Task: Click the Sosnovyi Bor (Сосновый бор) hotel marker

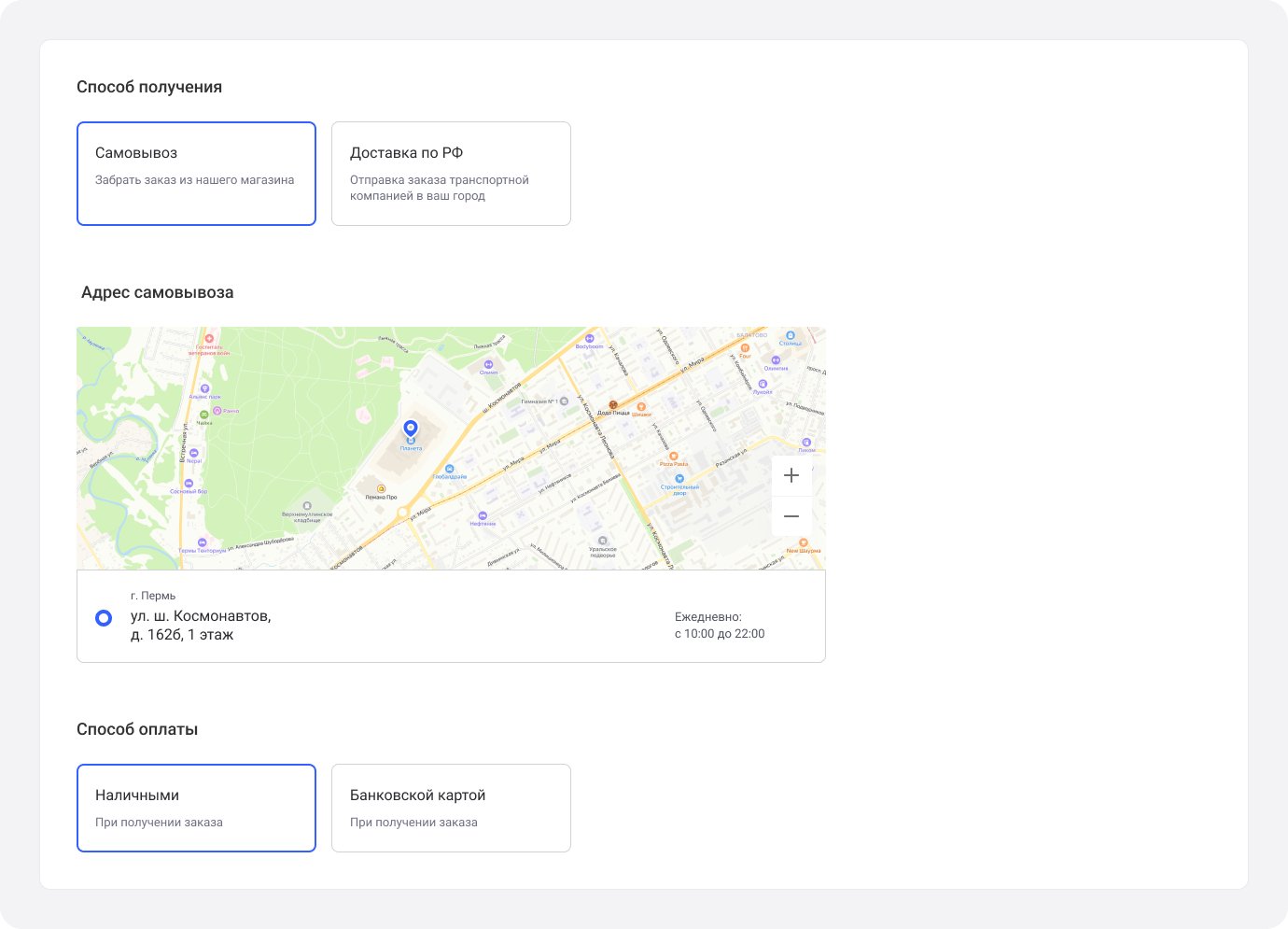Action: point(189,484)
